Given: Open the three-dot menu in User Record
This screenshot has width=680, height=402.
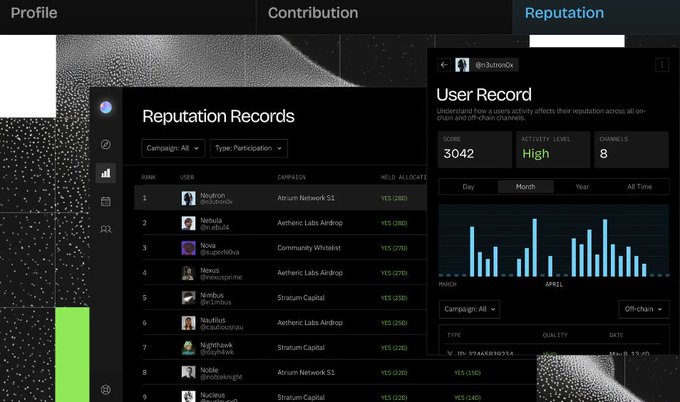Looking at the screenshot, I should [x=662, y=65].
